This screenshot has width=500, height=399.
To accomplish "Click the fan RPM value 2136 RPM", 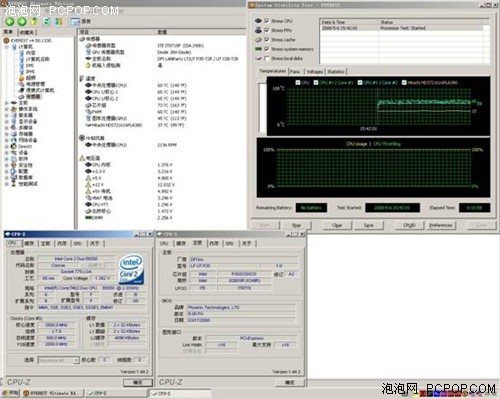I will point(167,145).
